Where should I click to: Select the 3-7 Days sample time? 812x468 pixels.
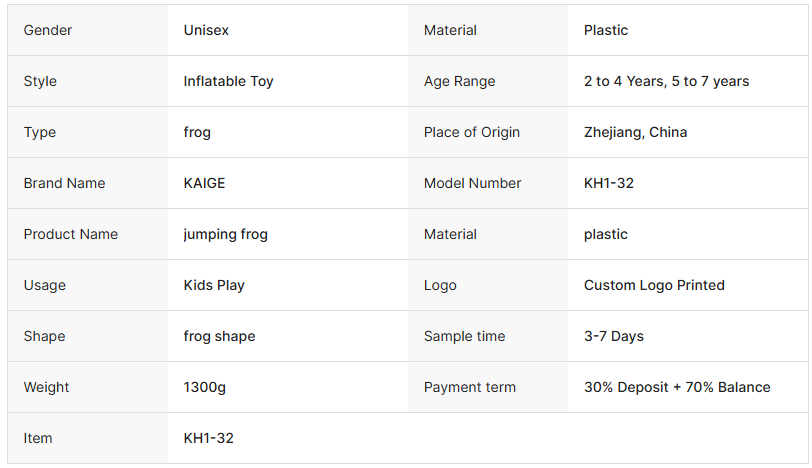point(613,336)
